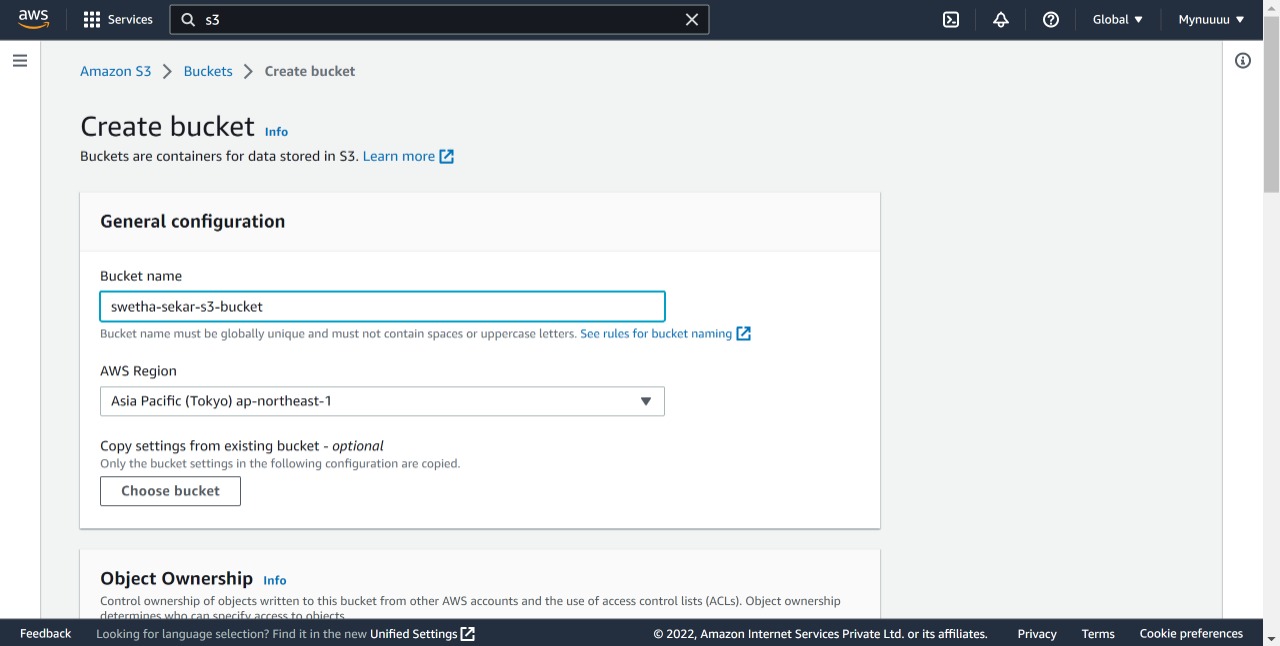Click external link icon after Learn more

tap(447, 156)
